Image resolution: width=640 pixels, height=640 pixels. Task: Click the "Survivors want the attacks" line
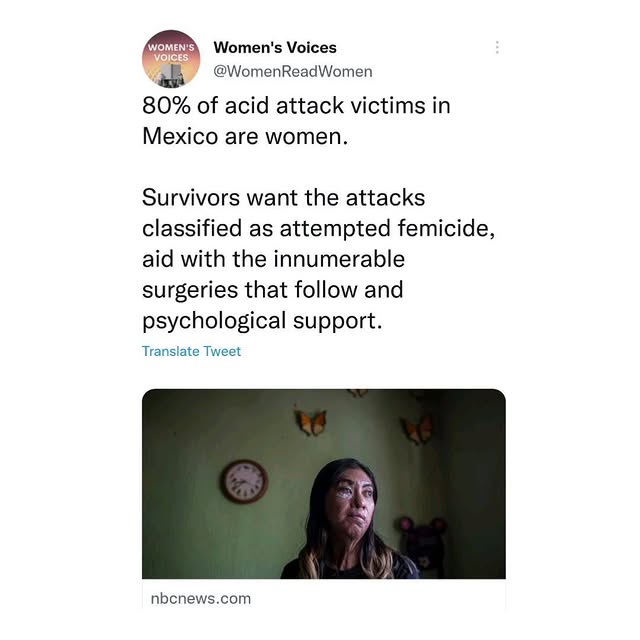tap(283, 198)
